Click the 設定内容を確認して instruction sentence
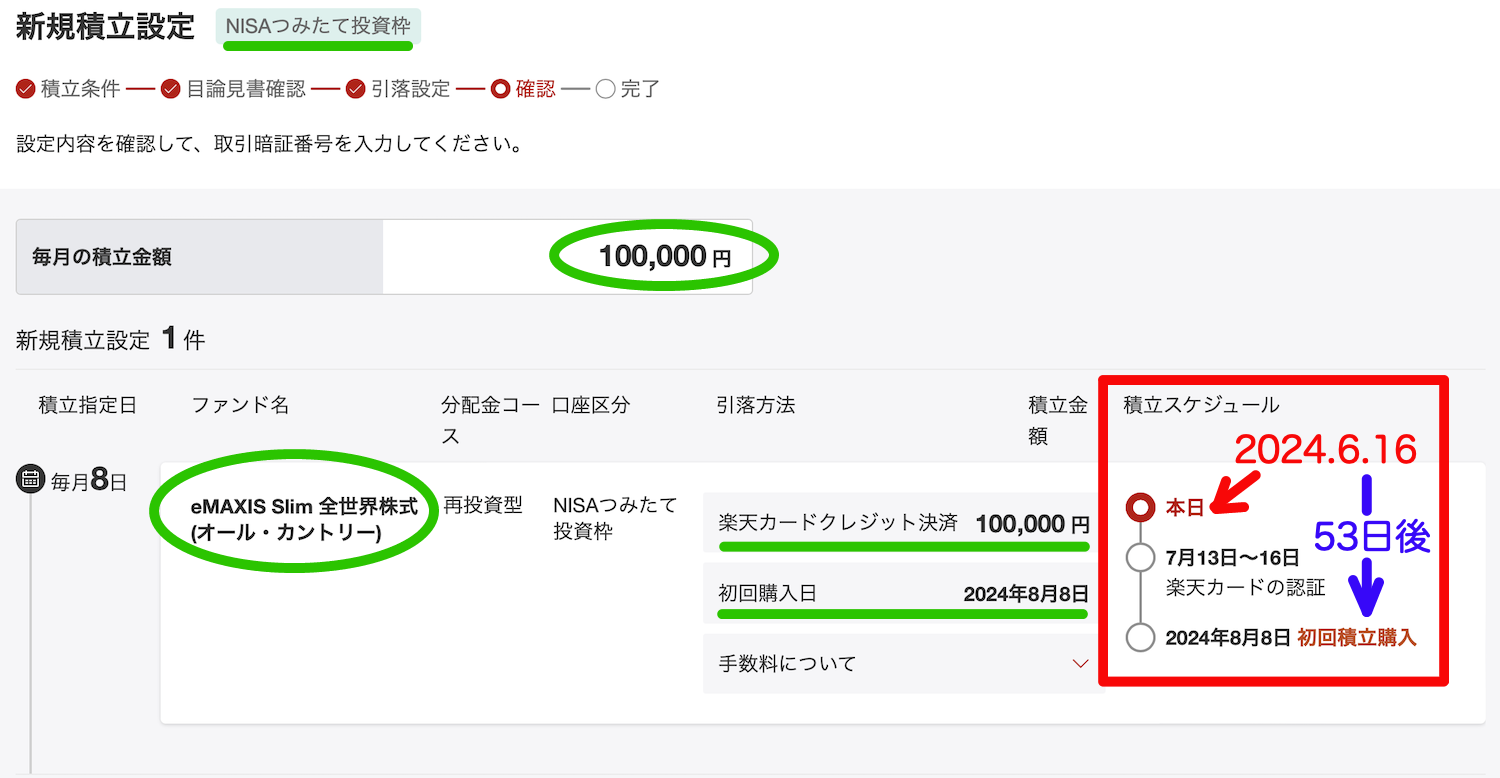The height and width of the screenshot is (778, 1500). [x=270, y=144]
